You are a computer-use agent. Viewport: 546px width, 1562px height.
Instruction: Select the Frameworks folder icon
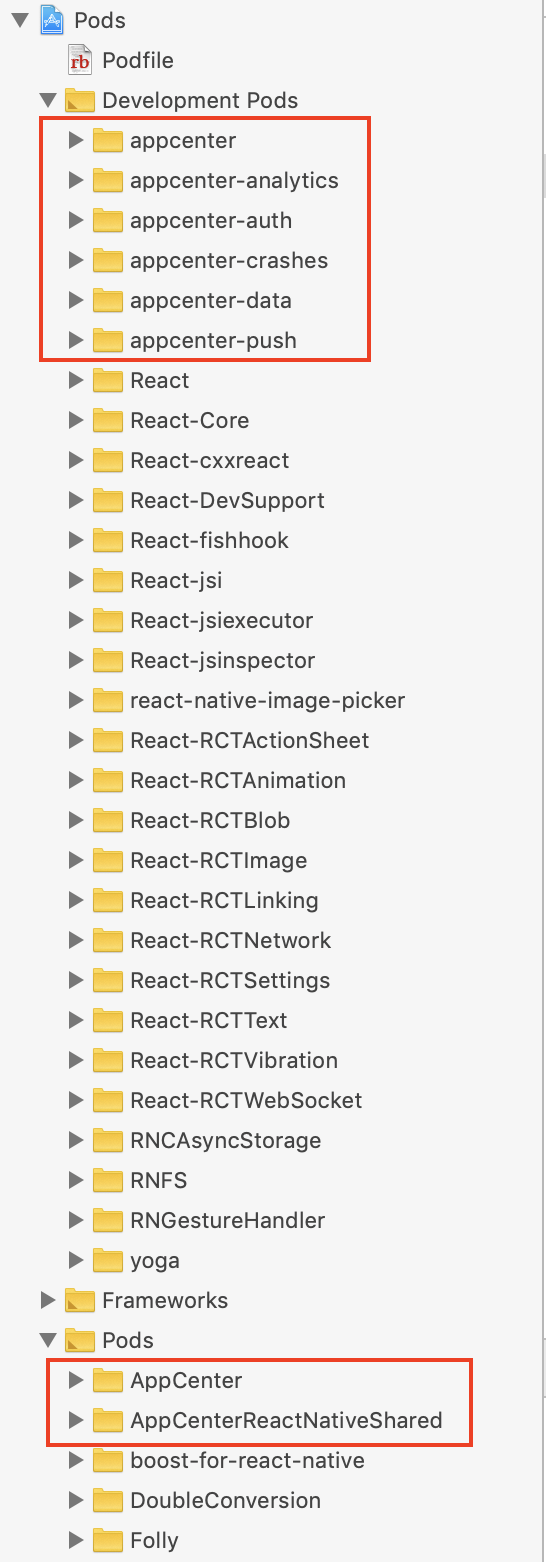79,1300
